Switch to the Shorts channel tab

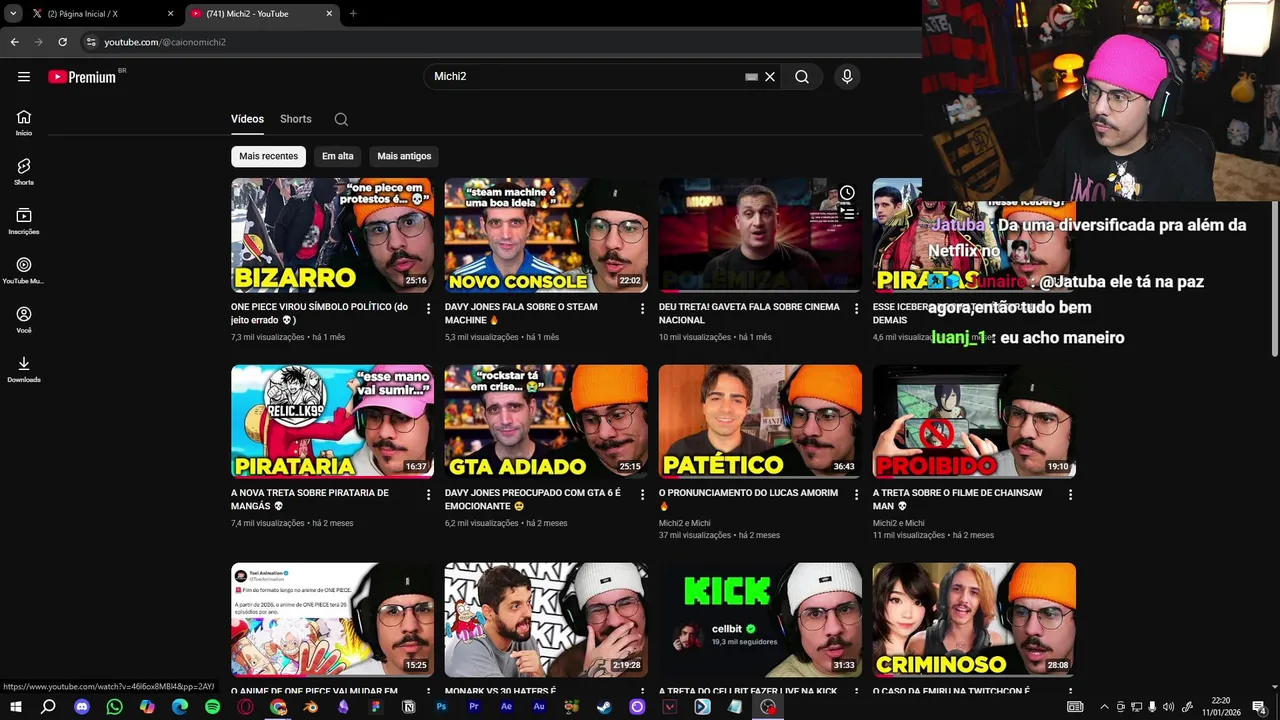(296, 119)
